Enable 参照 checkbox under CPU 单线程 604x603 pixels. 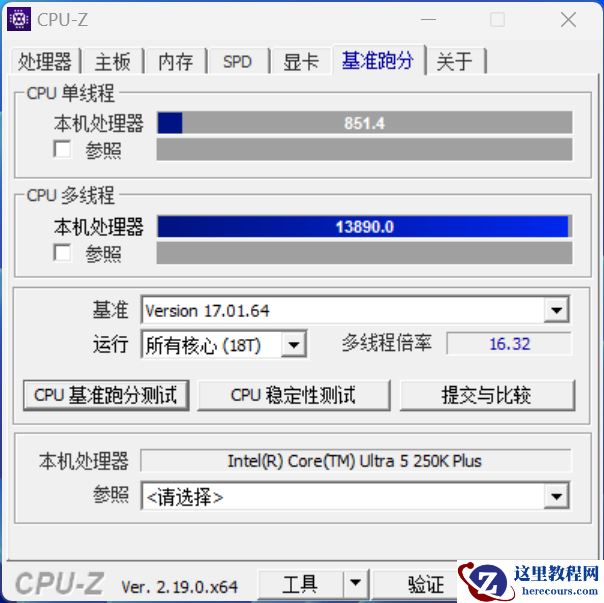pyautogui.click(x=62, y=149)
